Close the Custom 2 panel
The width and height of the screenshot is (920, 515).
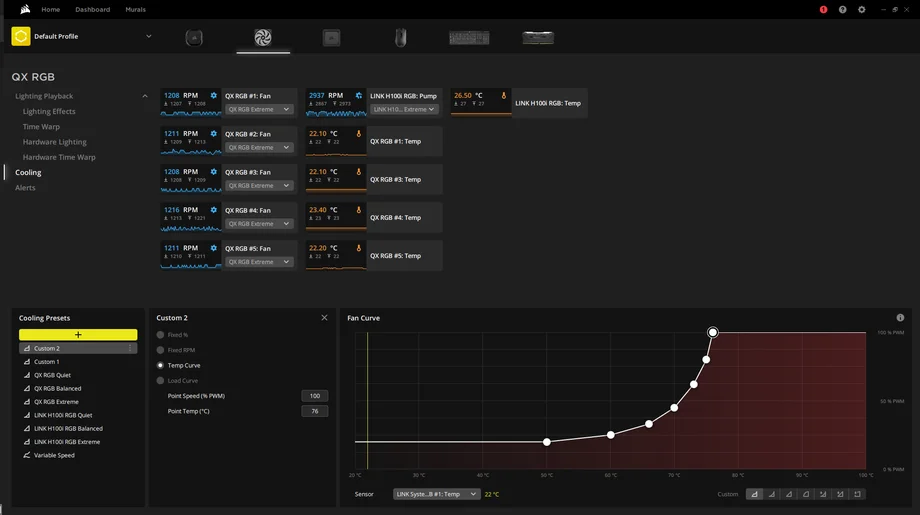click(x=324, y=317)
